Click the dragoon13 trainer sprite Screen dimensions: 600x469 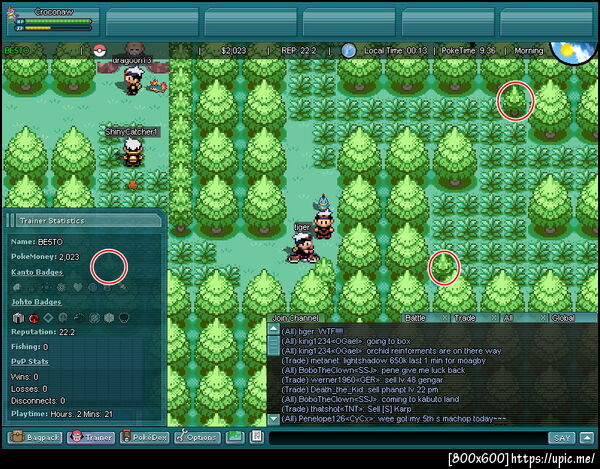point(133,80)
